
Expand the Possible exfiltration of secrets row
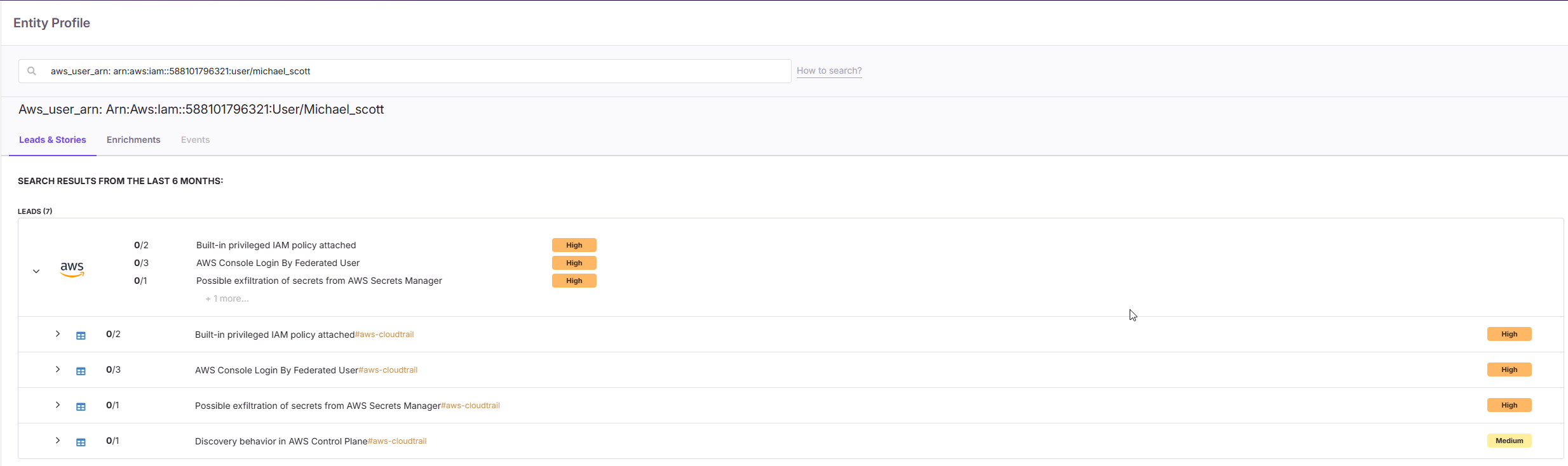[58, 405]
